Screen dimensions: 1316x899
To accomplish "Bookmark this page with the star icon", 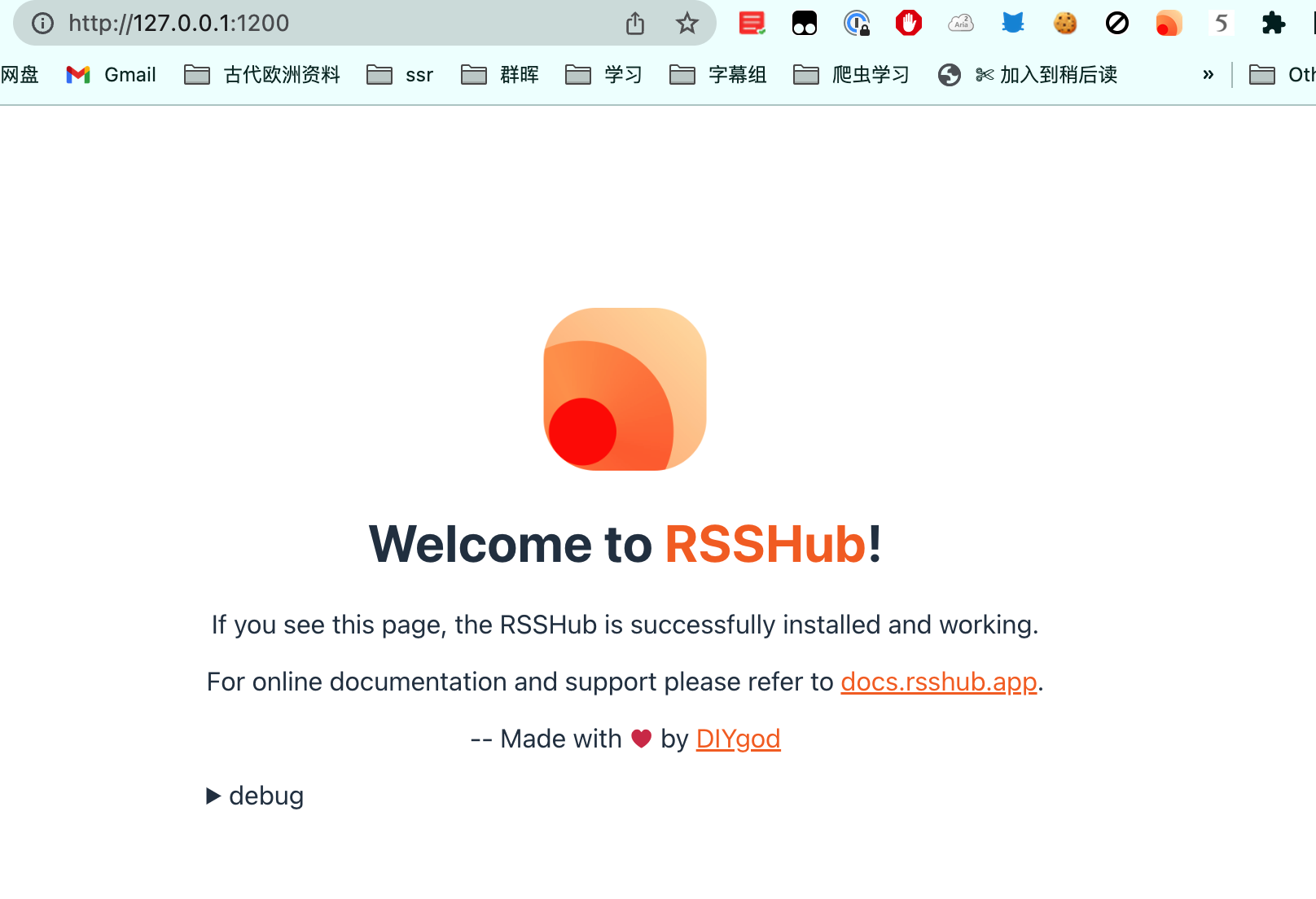I will coord(687,24).
